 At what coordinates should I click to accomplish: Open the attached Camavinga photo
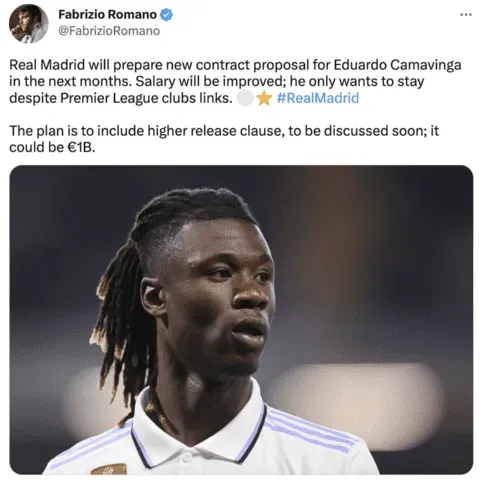pos(241,319)
